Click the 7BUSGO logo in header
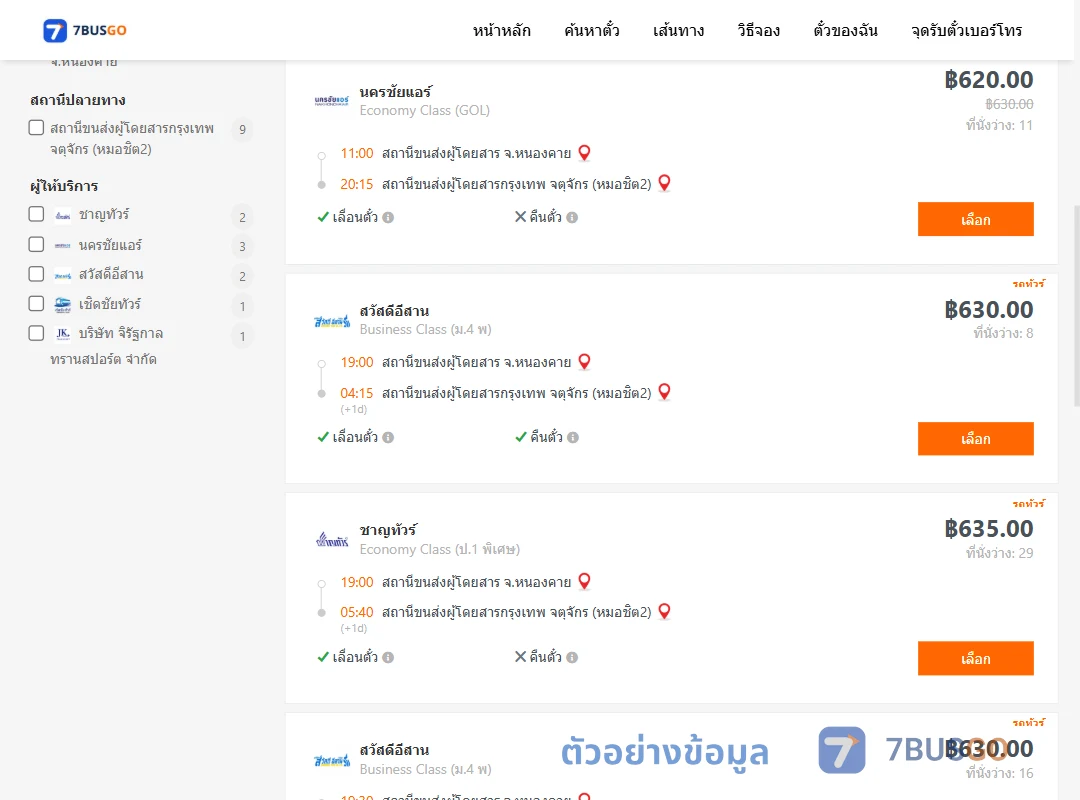Viewport: 1080px width, 800px height. tap(85, 30)
